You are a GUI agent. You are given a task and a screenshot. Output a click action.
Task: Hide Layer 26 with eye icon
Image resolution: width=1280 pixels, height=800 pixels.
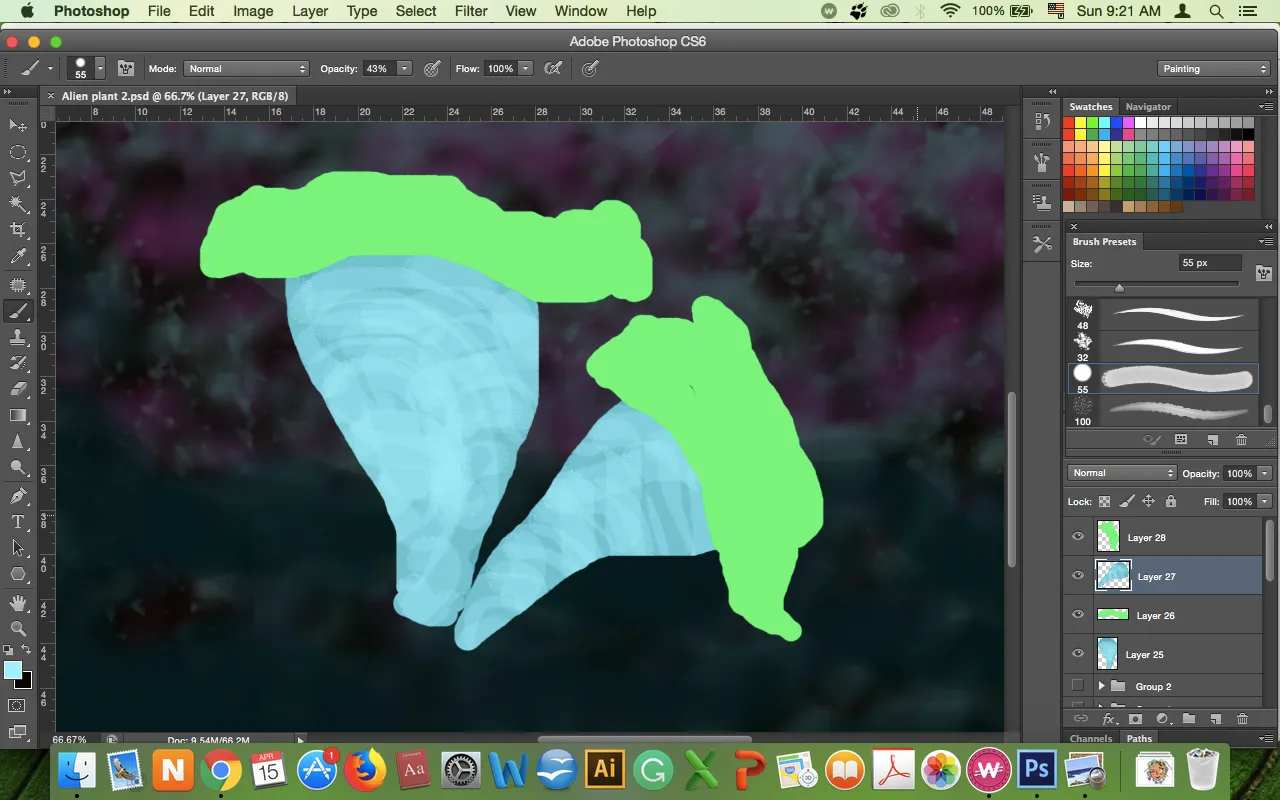[x=1078, y=615]
